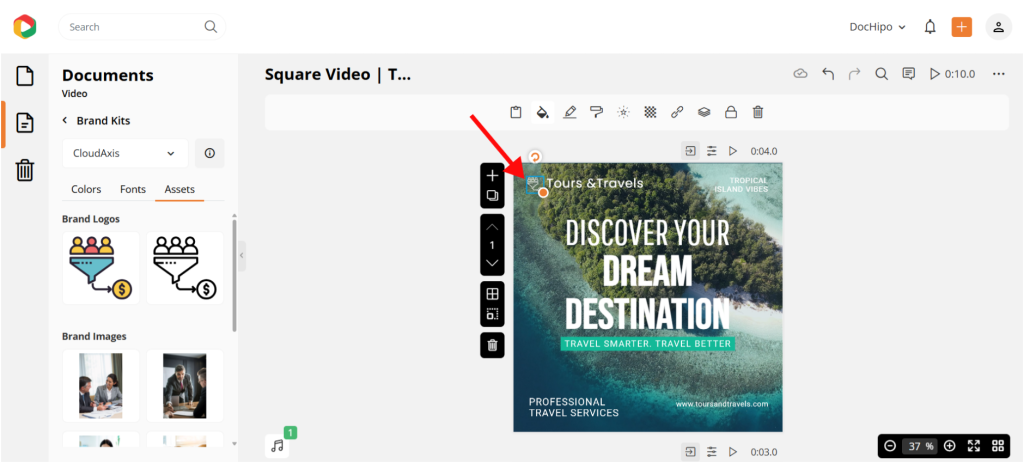Click the DocHipo logo
This screenshot has height=463, width=1024.
25,27
